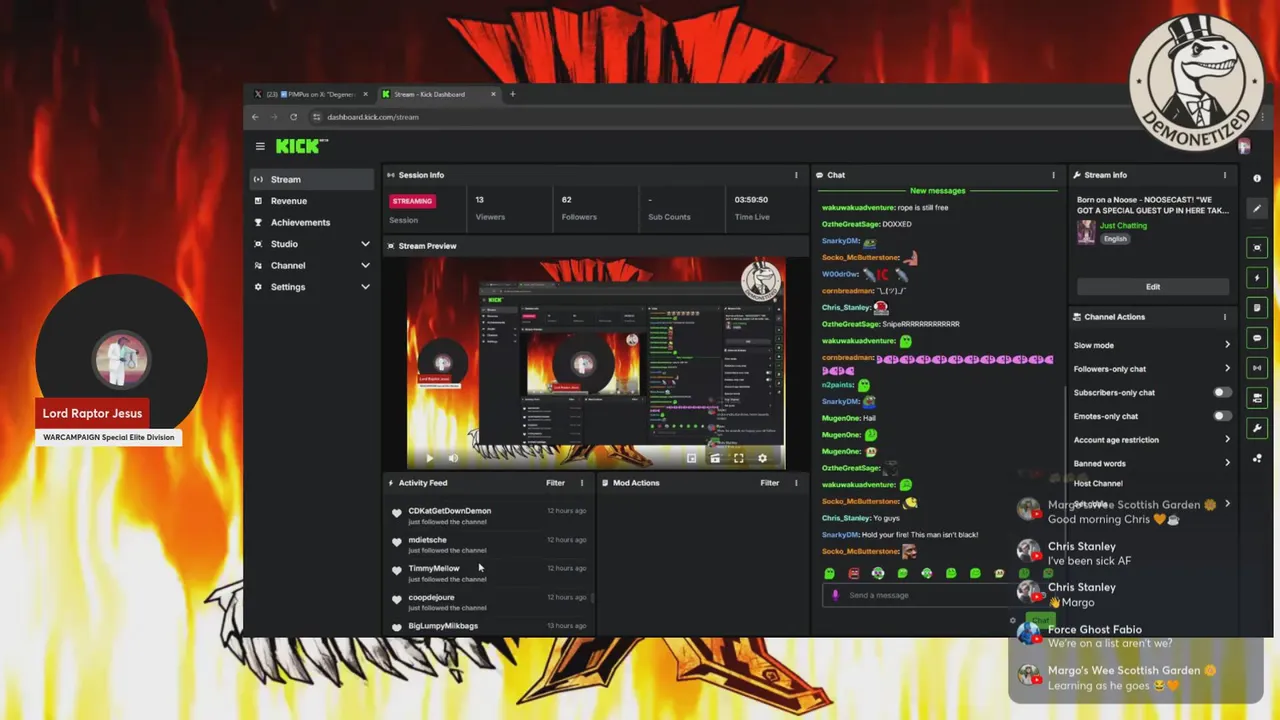
Task: Open stream preview gear settings
Action: tap(762, 458)
